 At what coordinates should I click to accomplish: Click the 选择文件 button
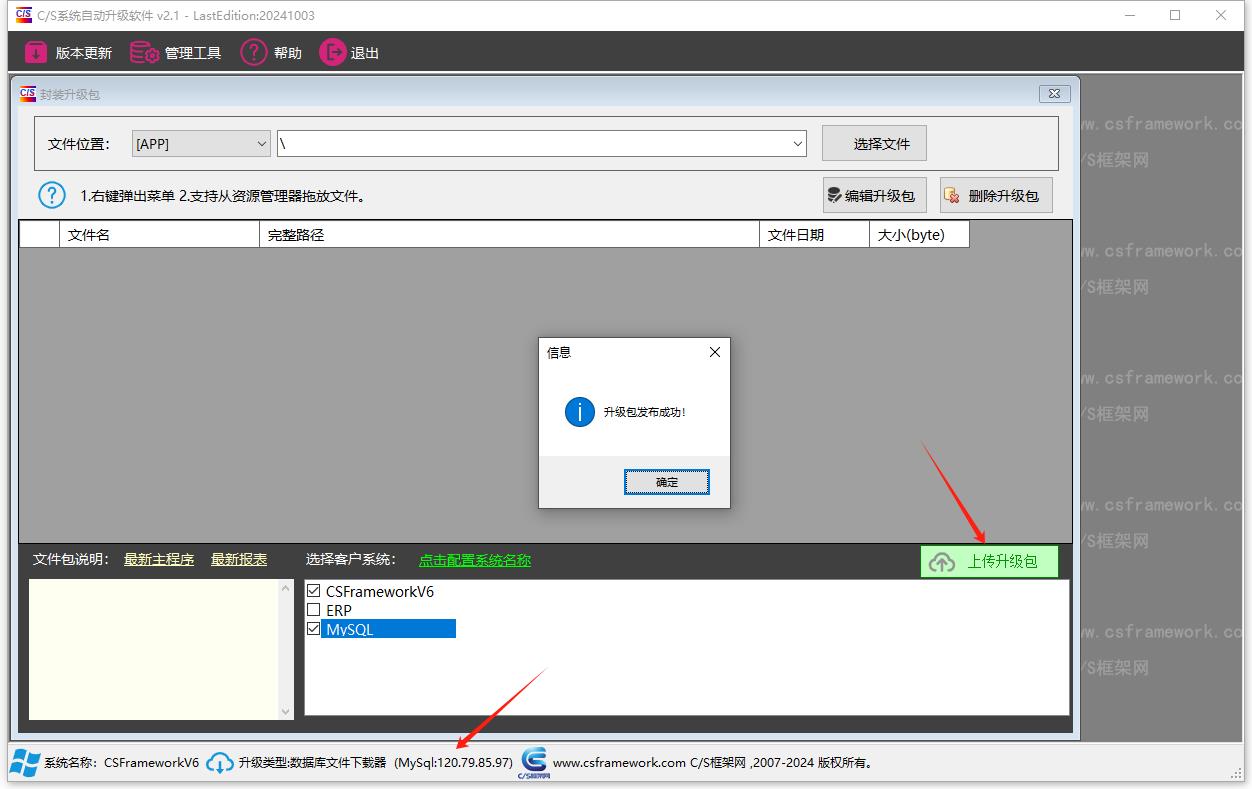click(x=874, y=144)
